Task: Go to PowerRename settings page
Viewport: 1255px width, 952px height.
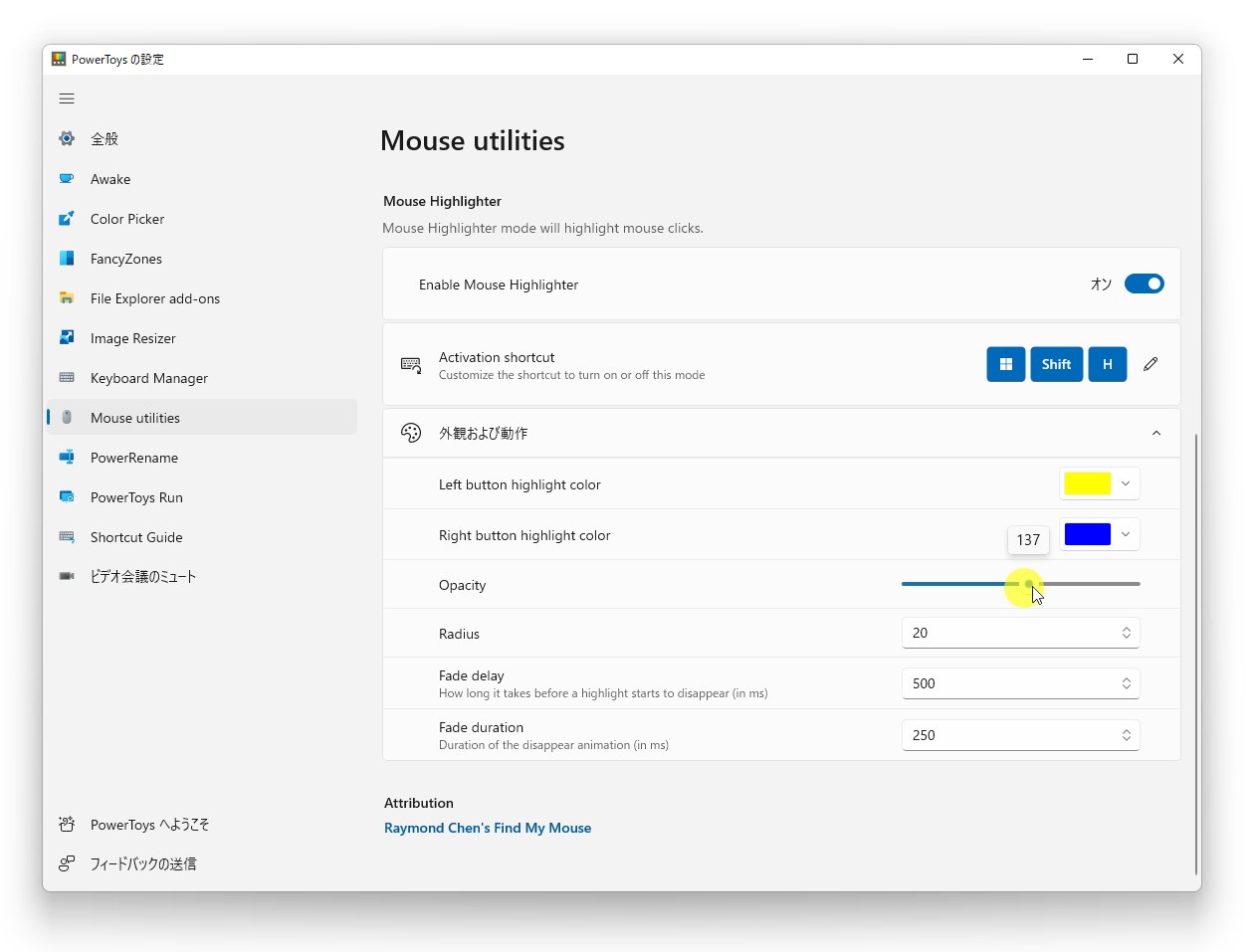Action: 133,458
